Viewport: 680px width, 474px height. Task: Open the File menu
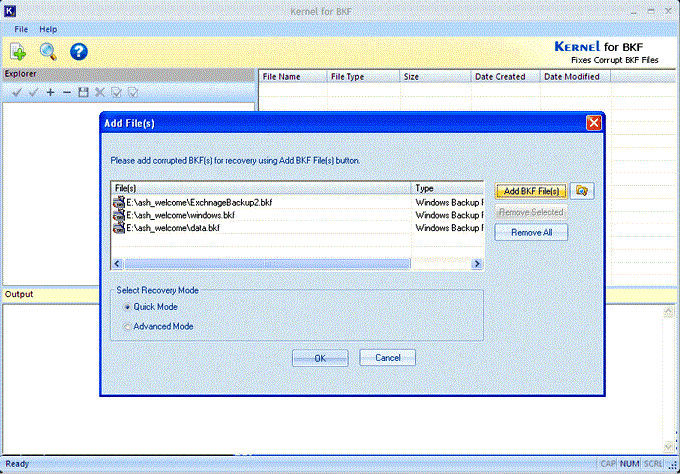click(21, 29)
